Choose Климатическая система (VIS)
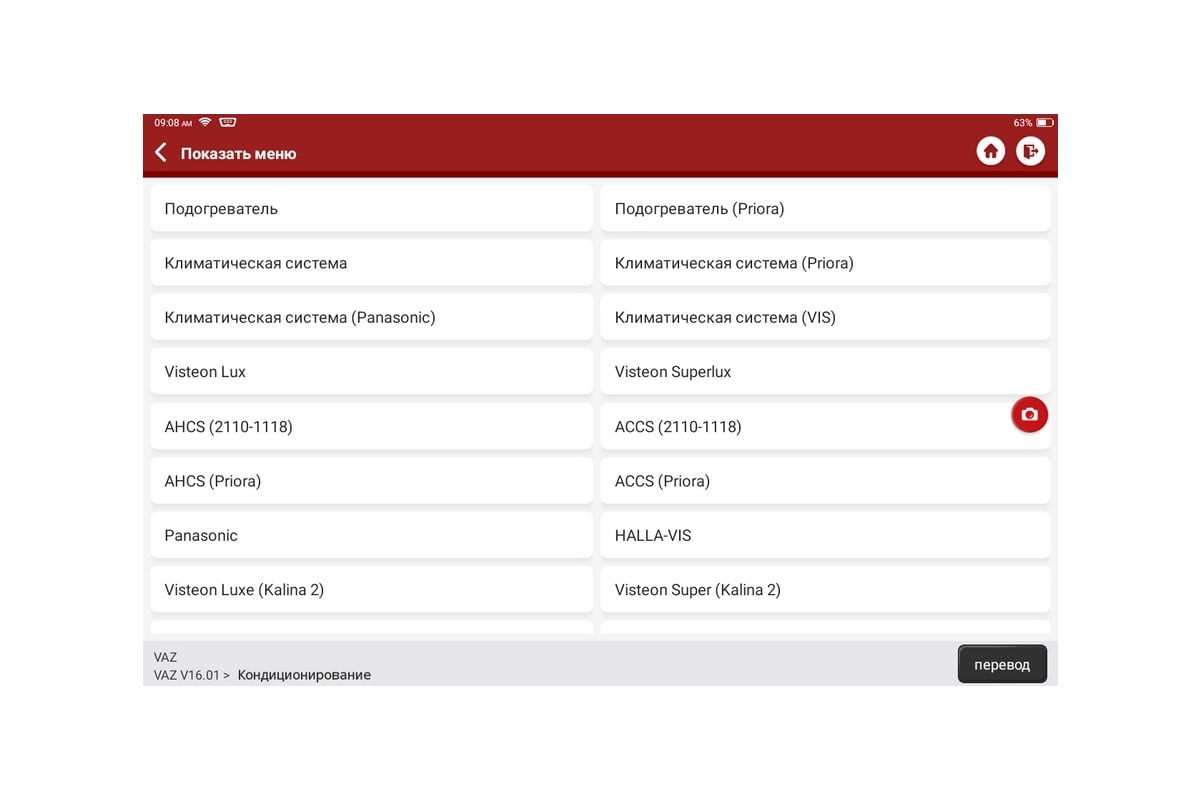Screen dimensions: 1200x800 pos(825,317)
